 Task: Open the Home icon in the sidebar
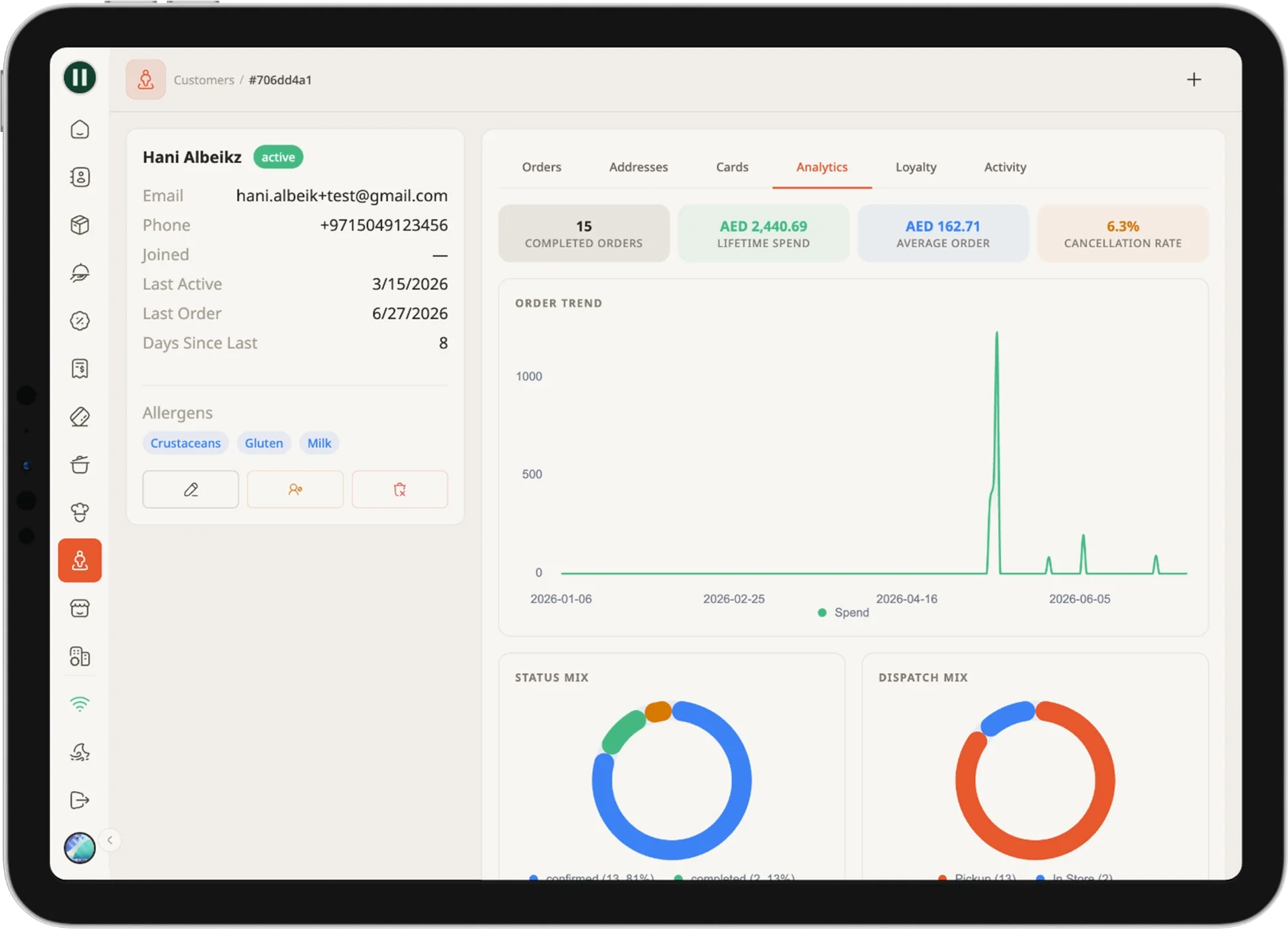point(80,129)
